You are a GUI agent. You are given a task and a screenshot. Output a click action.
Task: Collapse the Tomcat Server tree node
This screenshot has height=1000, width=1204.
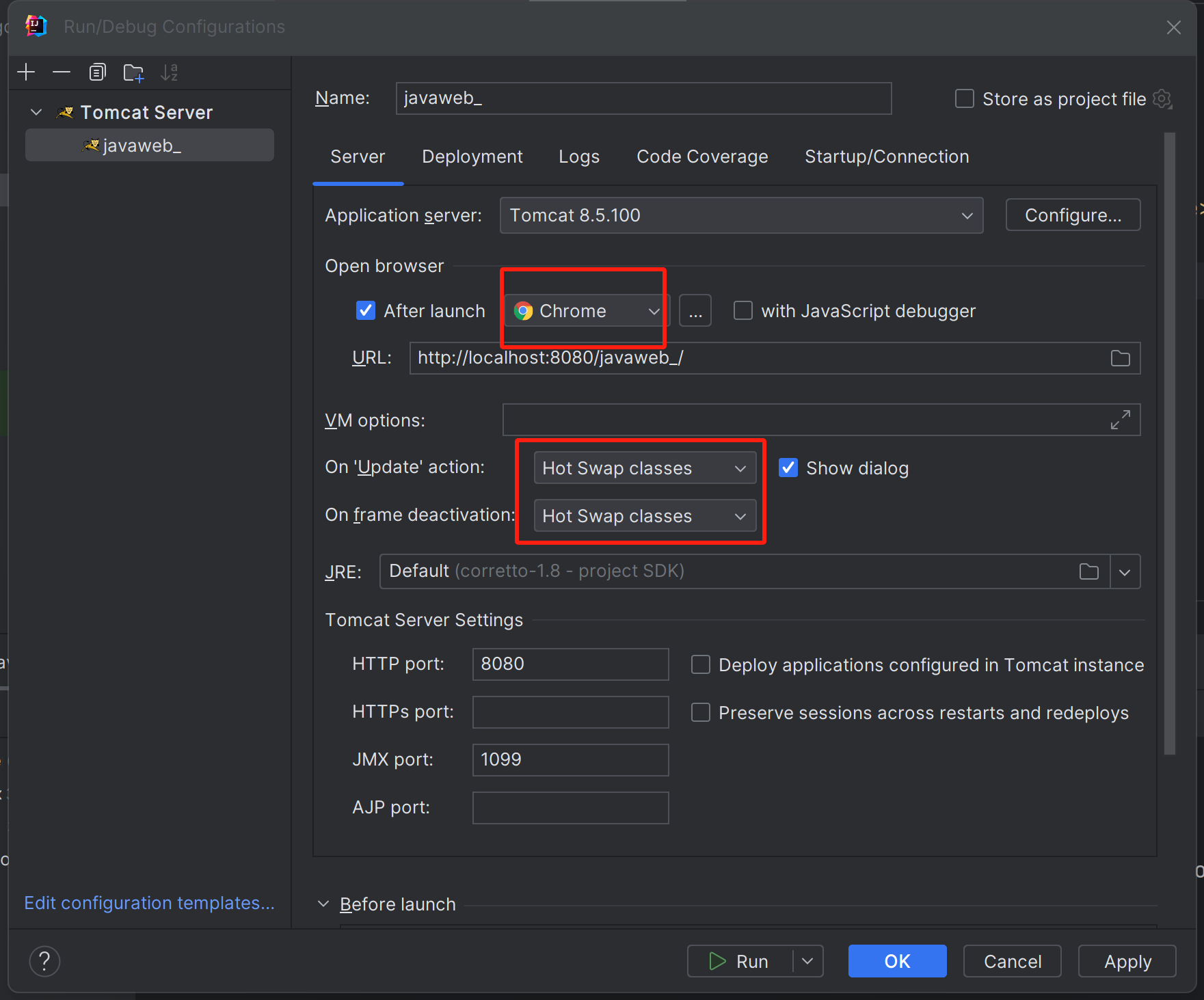pos(36,112)
